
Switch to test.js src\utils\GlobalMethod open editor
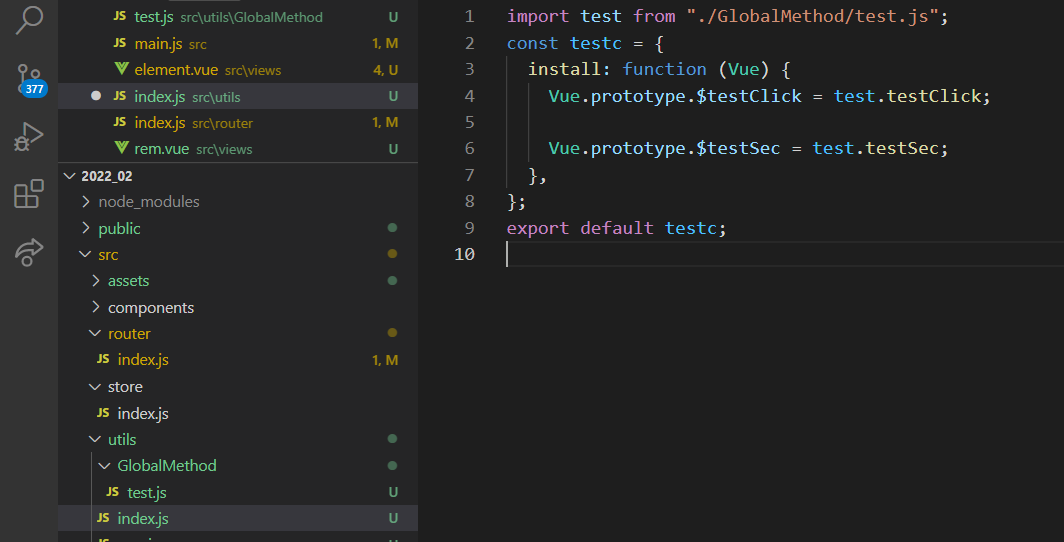(x=154, y=17)
